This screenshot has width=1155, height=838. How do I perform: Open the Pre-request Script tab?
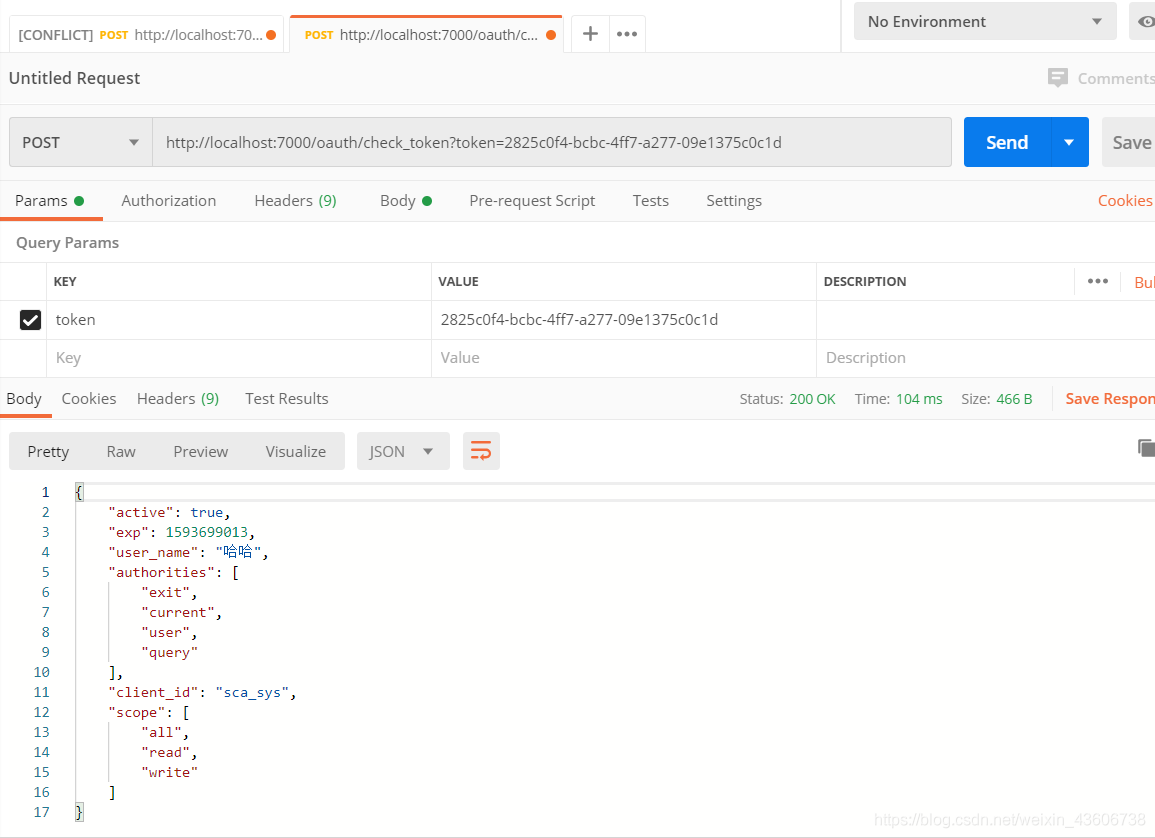point(532,200)
